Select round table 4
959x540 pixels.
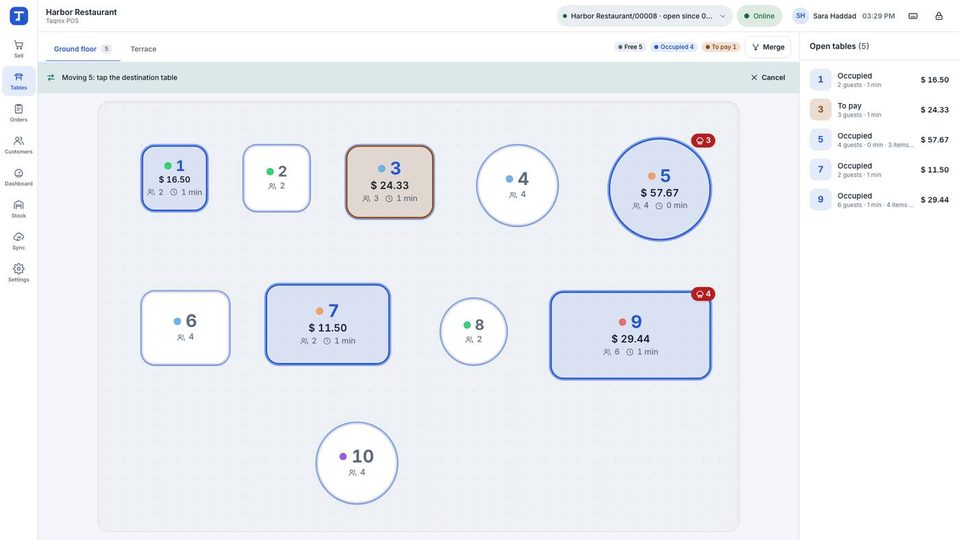click(x=517, y=185)
